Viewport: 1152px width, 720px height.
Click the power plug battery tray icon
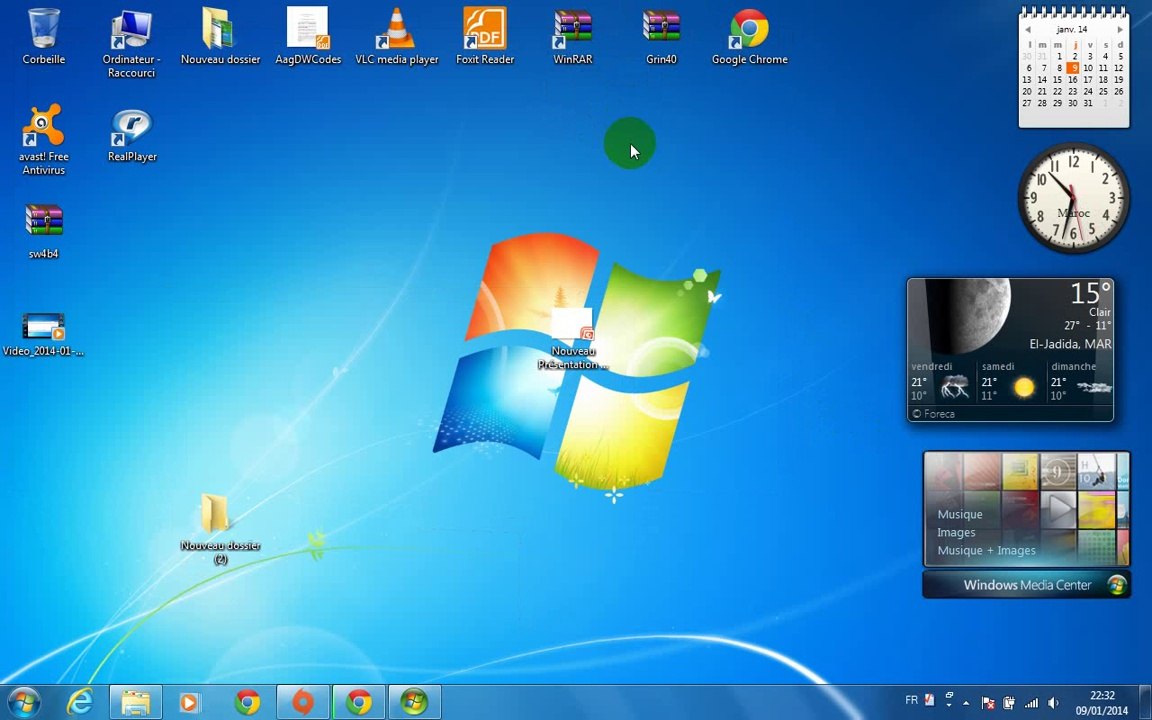click(x=1009, y=703)
